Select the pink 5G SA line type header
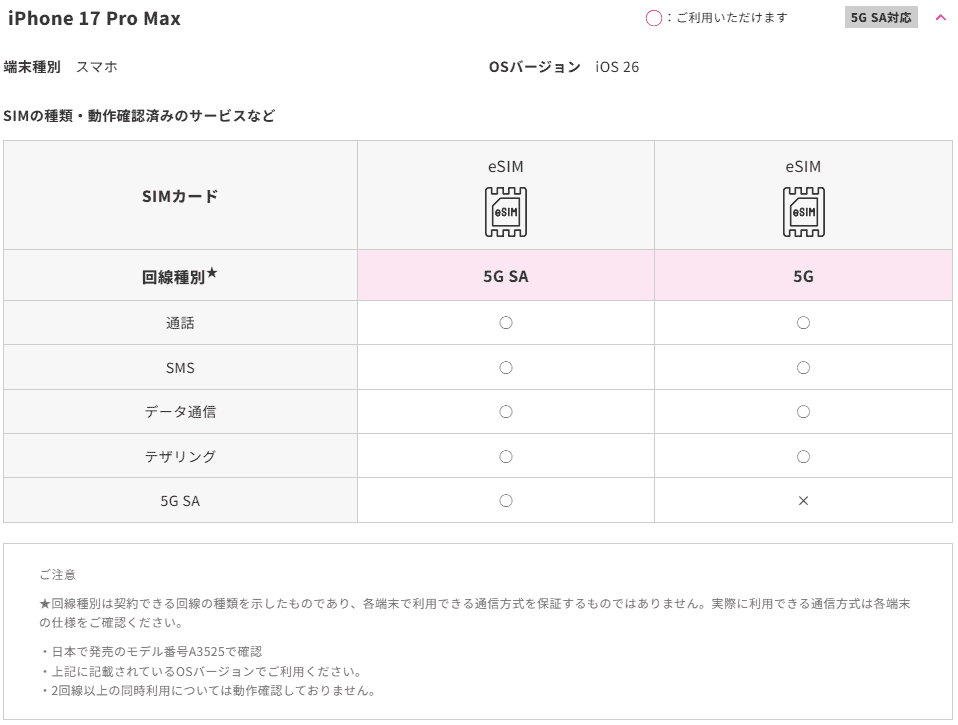Image resolution: width=958 pixels, height=725 pixels. coord(506,276)
